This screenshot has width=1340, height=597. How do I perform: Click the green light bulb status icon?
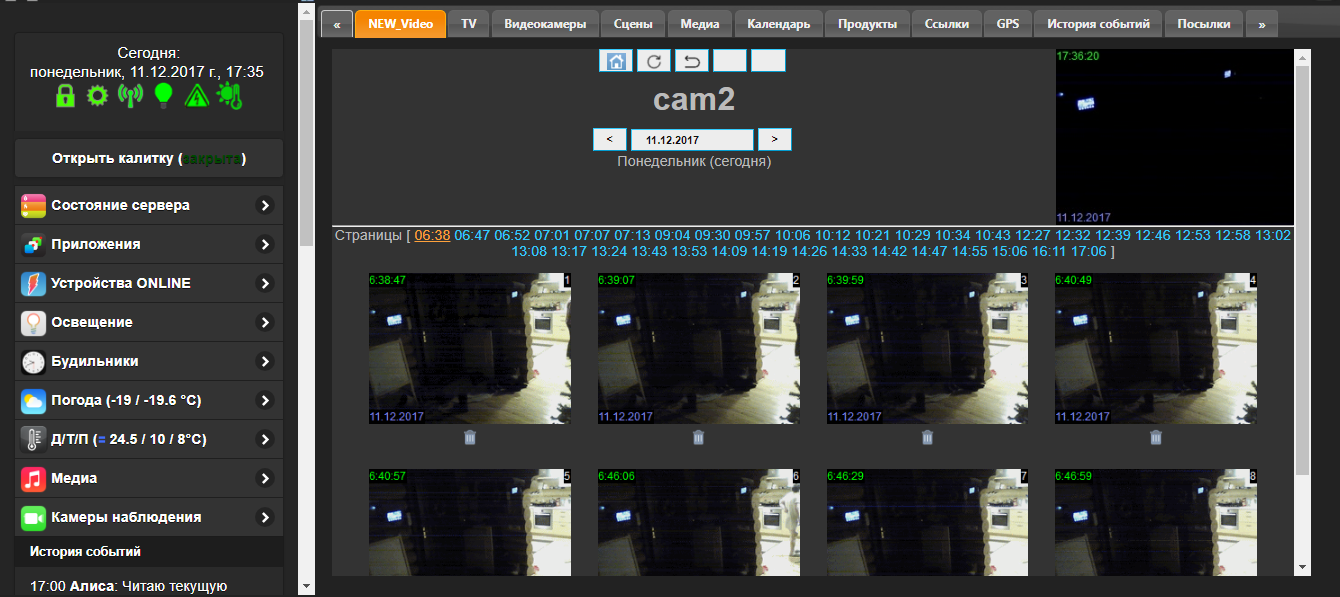pos(163,96)
